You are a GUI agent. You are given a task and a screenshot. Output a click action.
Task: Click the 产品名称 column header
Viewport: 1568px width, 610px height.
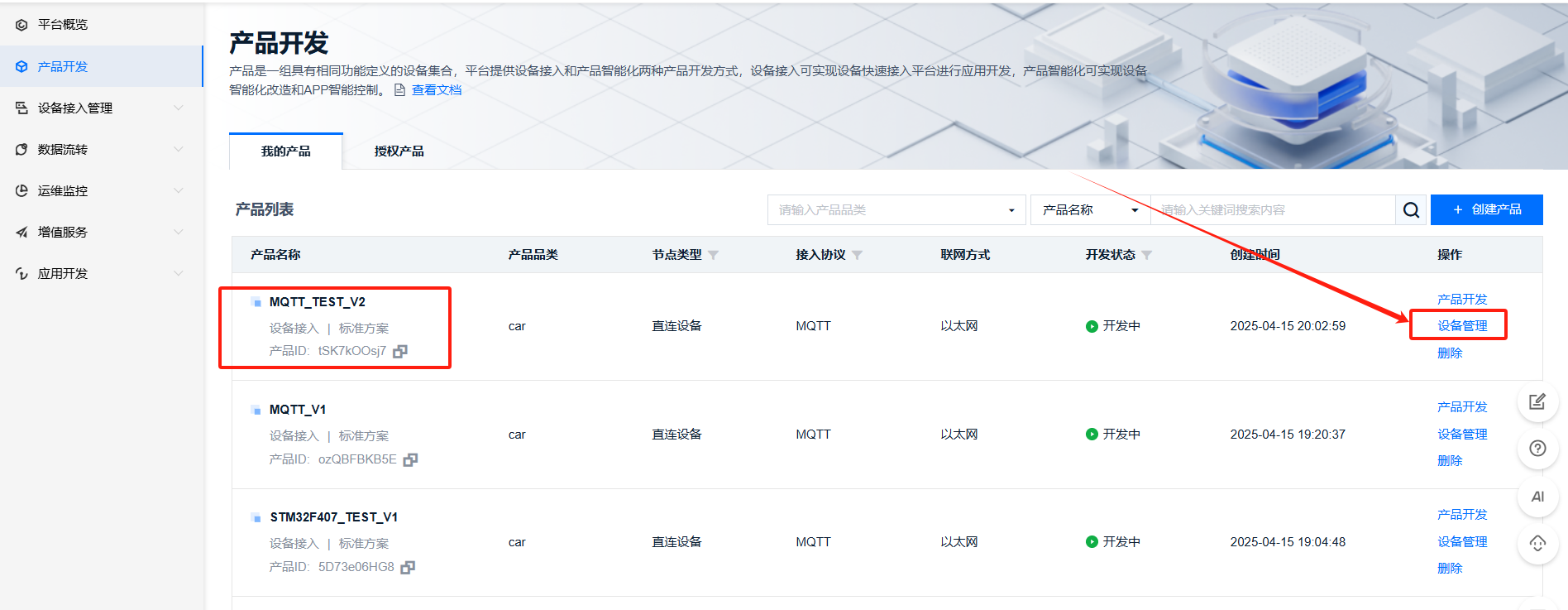pos(275,255)
